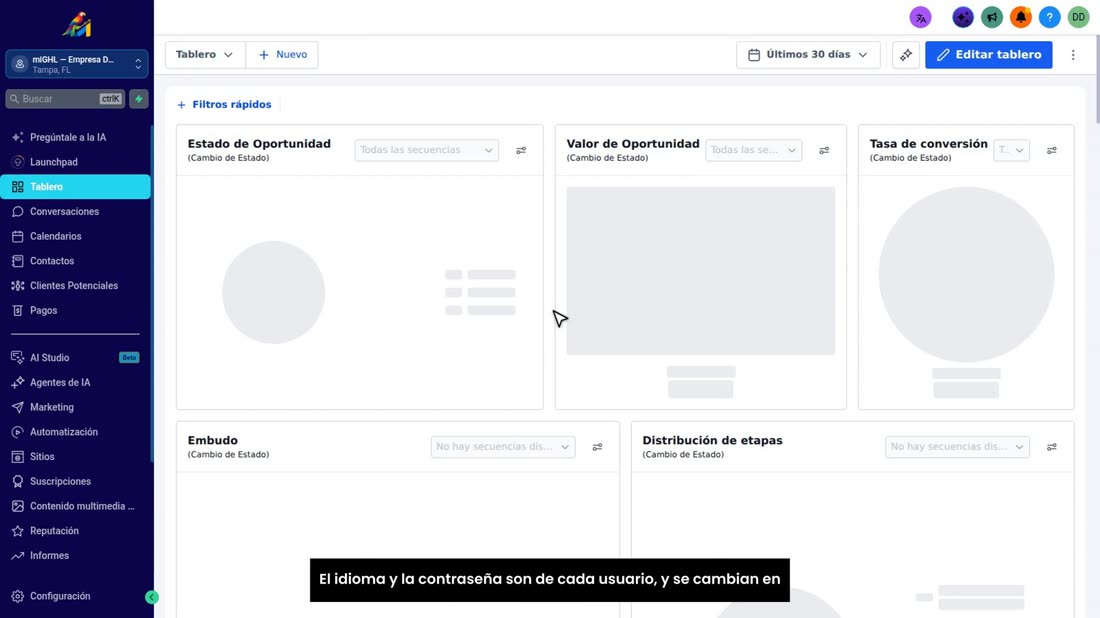
Task: Open the megaphone announcements icon
Action: pyautogui.click(x=991, y=18)
